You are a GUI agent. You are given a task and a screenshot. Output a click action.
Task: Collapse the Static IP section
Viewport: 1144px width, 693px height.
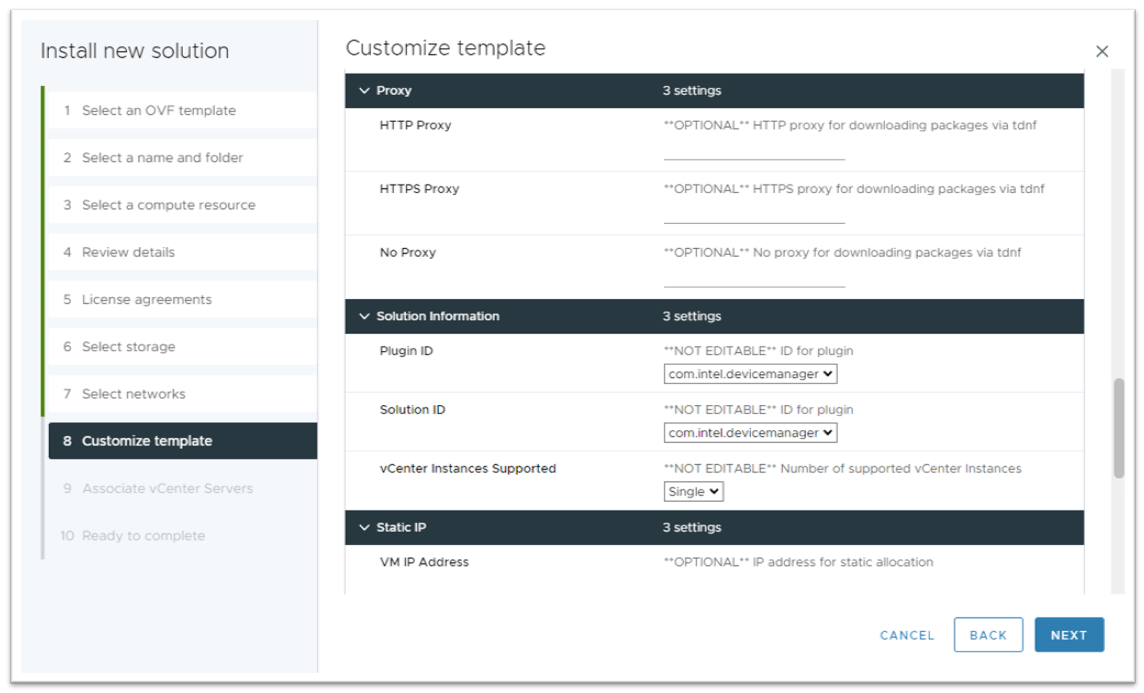tap(364, 527)
